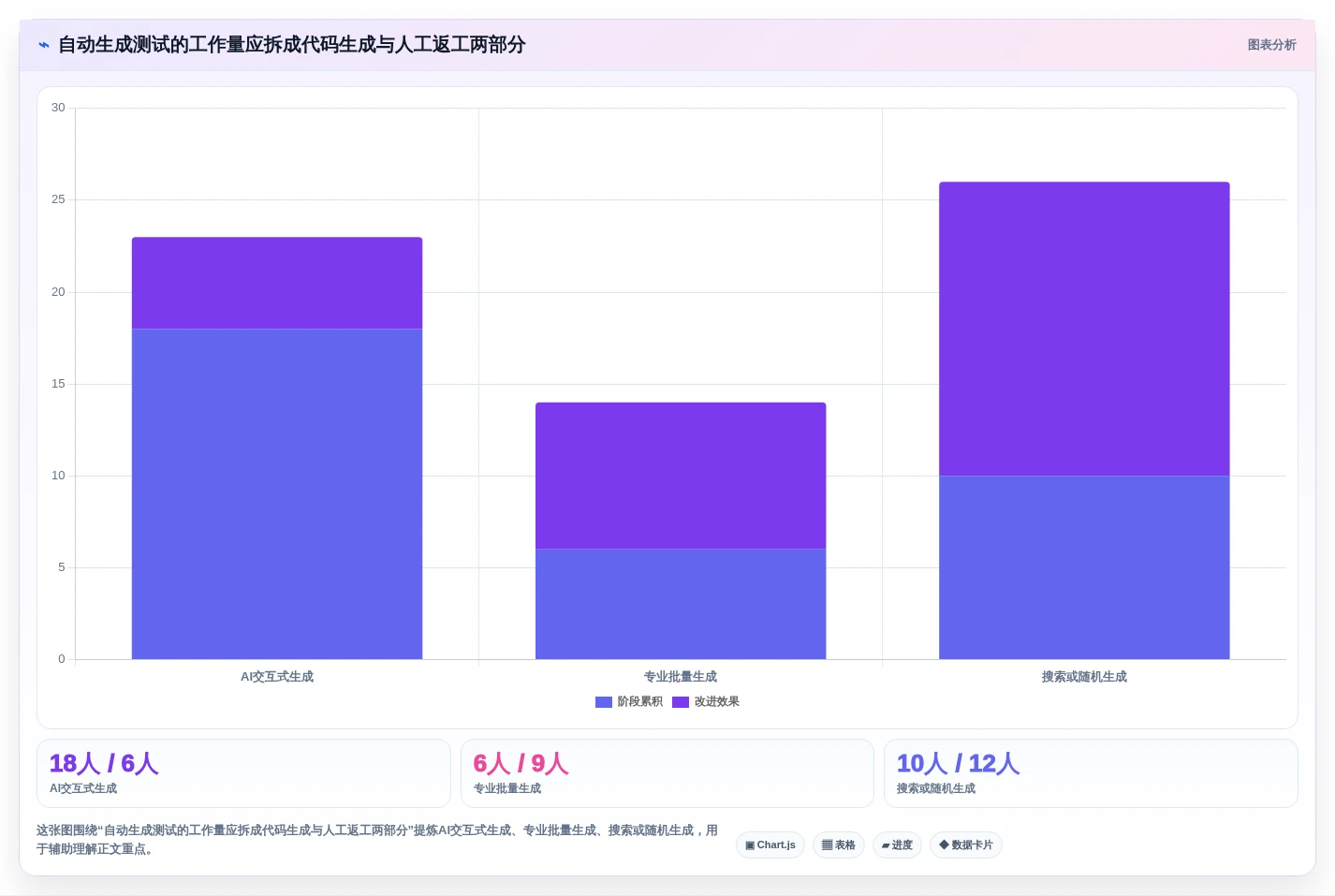Open the 10人 / 12人 data card
The image size is (1335, 896).
(1091, 773)
